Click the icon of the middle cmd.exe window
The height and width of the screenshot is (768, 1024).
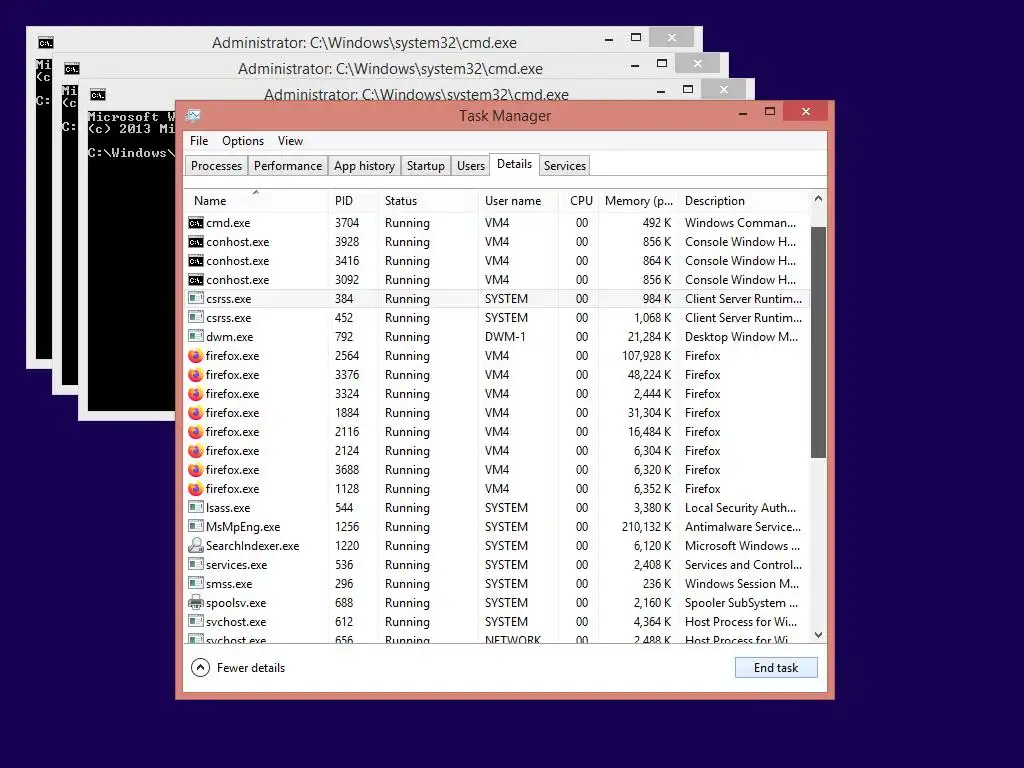(x=72, y=69)
